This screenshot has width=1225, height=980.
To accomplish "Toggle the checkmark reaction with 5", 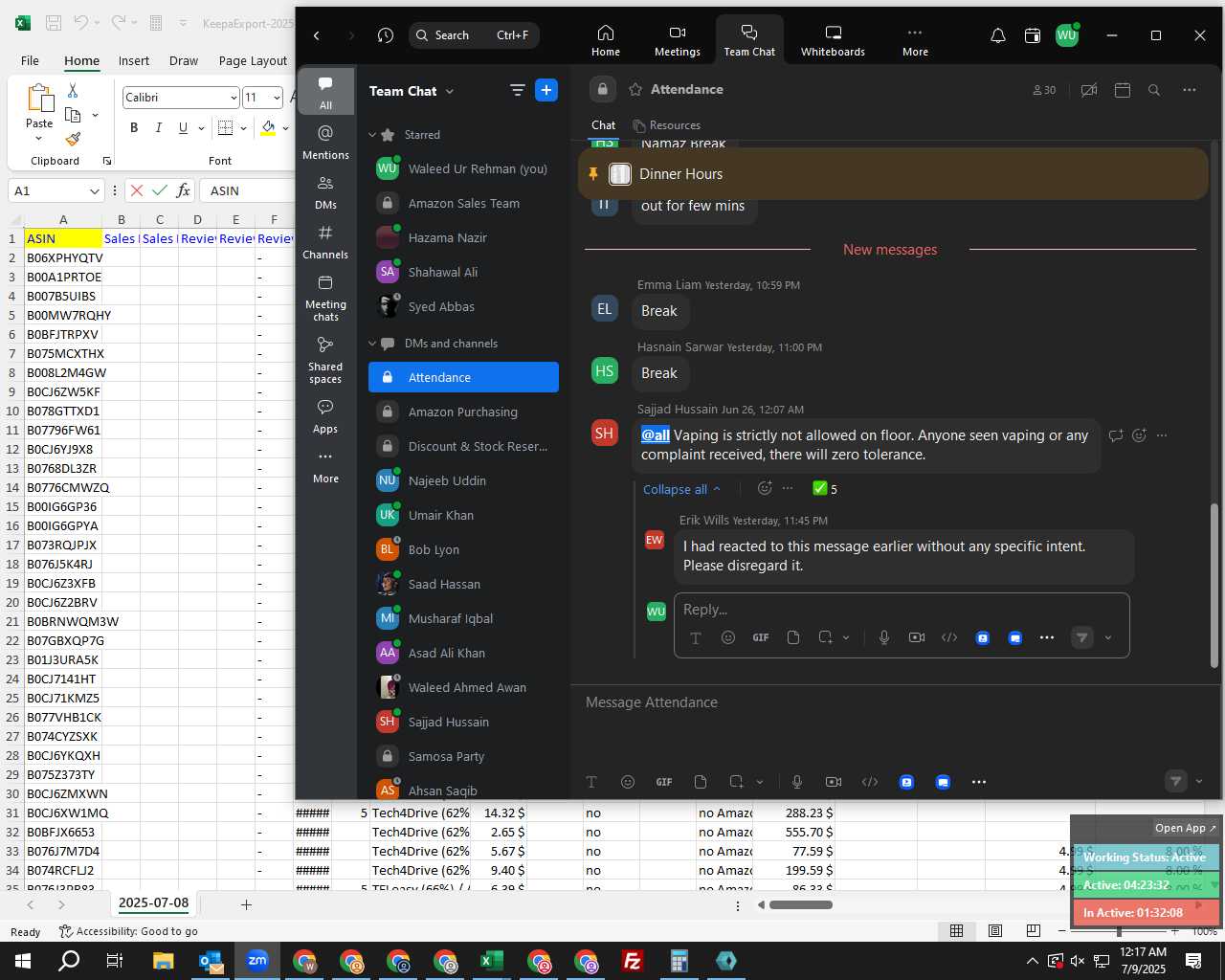I will point(825,489).
